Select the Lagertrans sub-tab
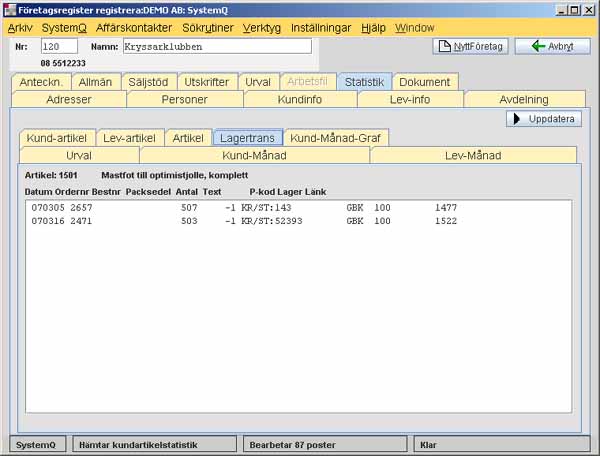This screenshot has width=600, height=456. pyautogui.click(x=248, y=138)
